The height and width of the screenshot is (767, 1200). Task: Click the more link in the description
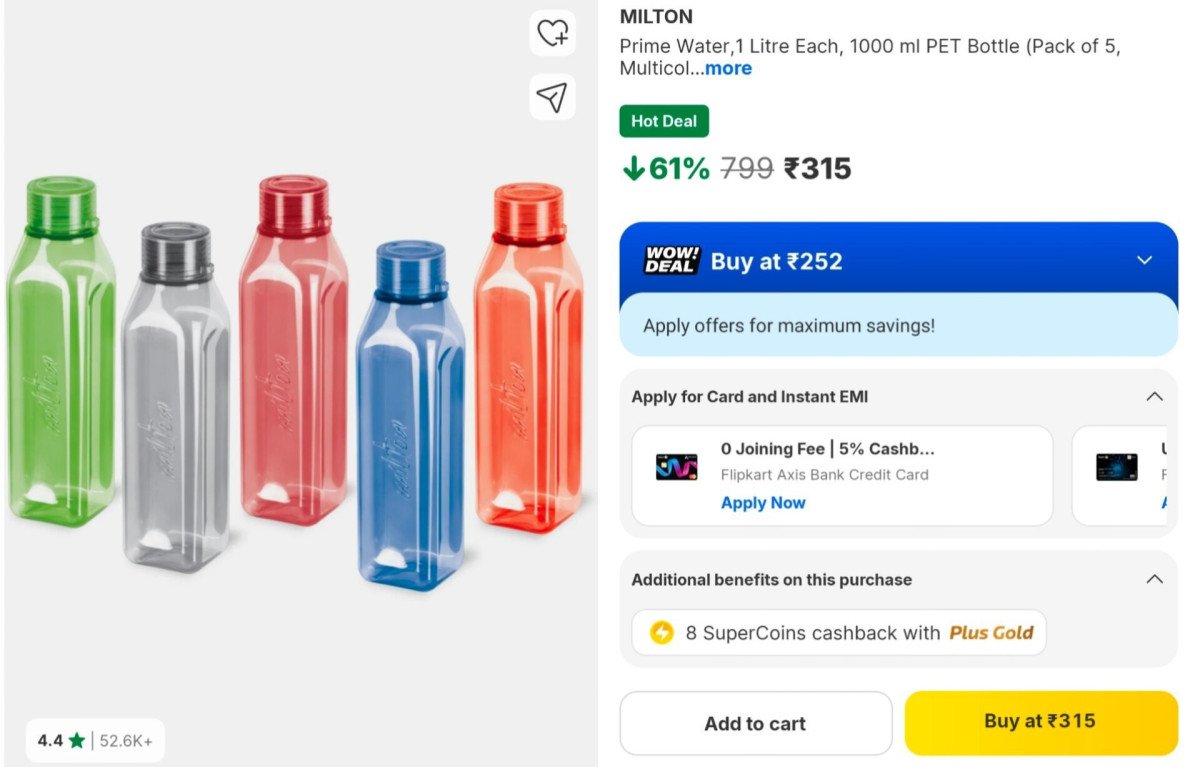(728, 68)
